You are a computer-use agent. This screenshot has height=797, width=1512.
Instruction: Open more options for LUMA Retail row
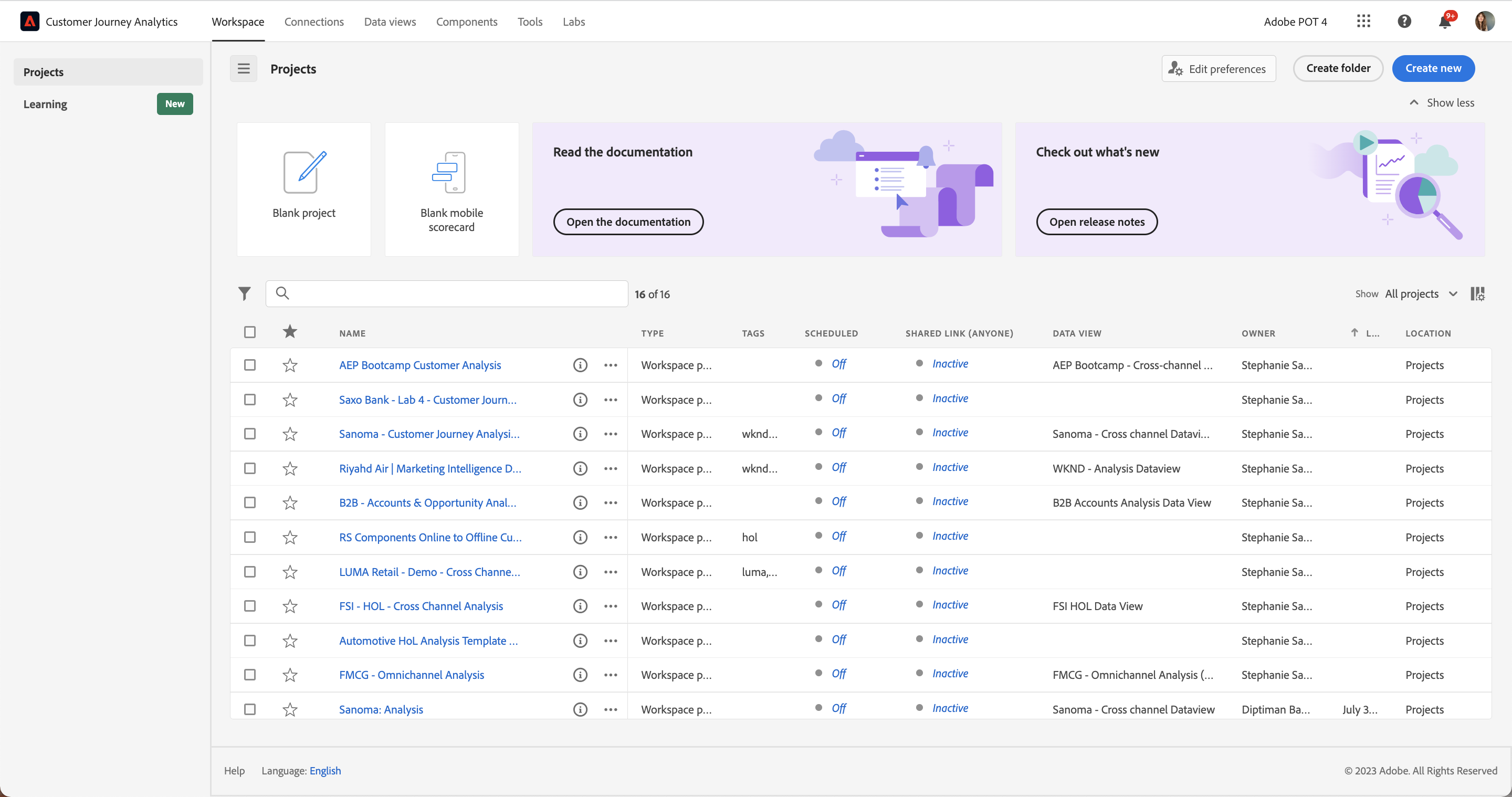(611, 572)
